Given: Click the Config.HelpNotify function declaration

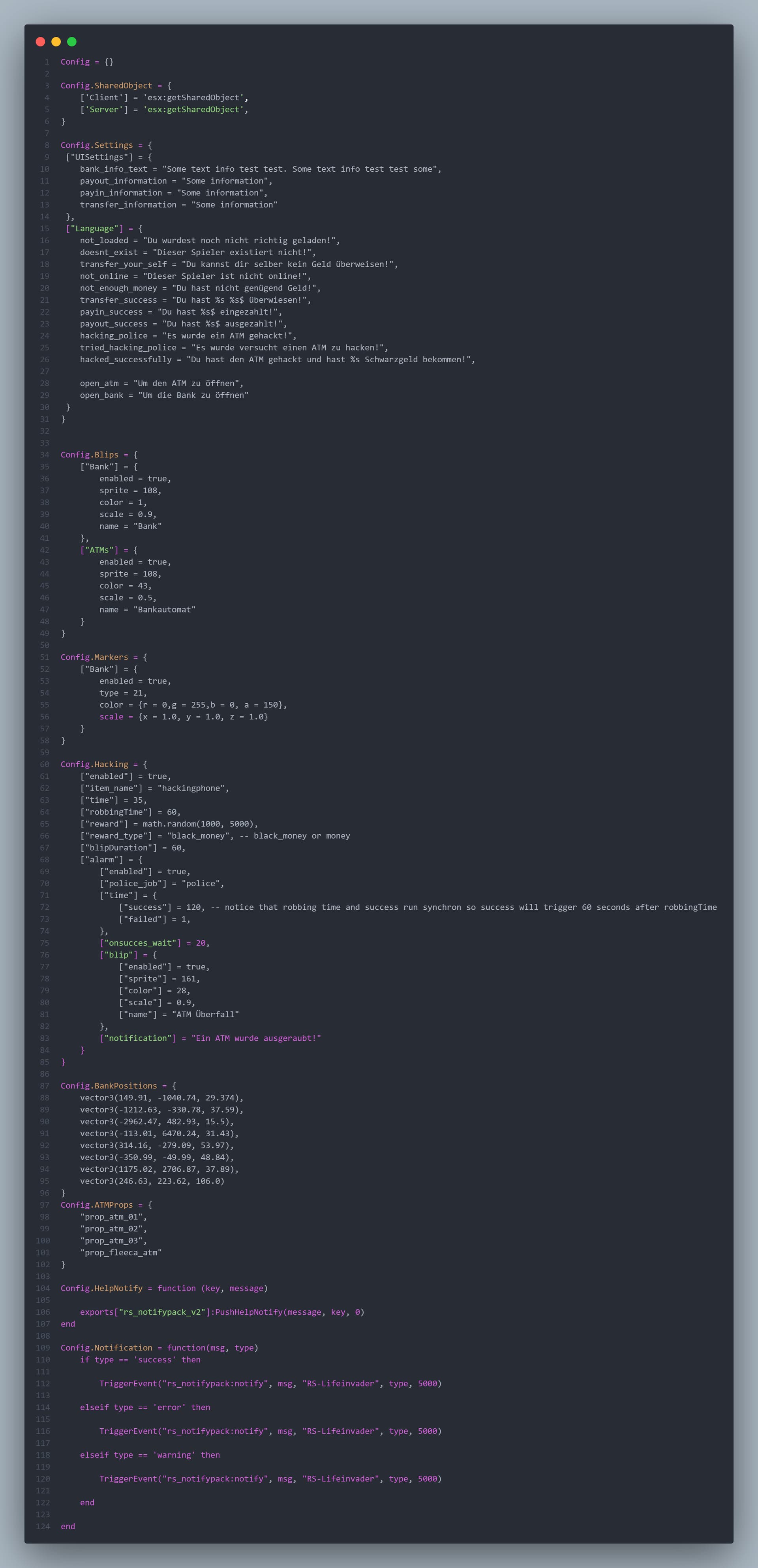Looking at the screenshot, I should pyautogui.click(x=102, y=1288).
